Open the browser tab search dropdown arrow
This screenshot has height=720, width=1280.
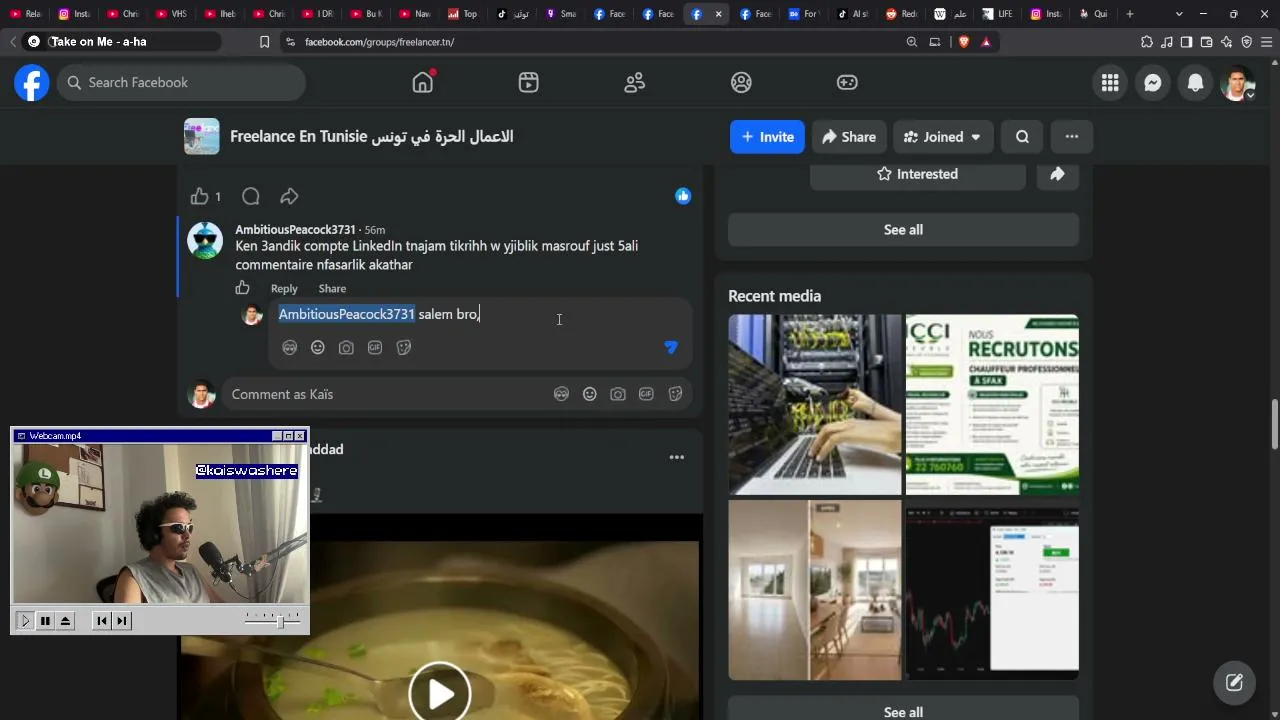1179,14
